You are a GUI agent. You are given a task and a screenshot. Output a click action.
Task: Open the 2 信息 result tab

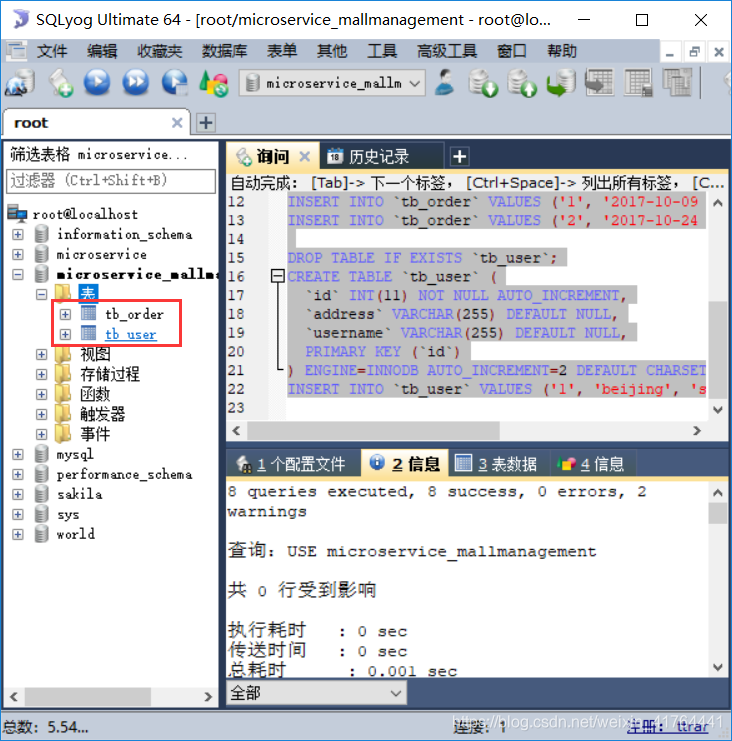point(405,464)
